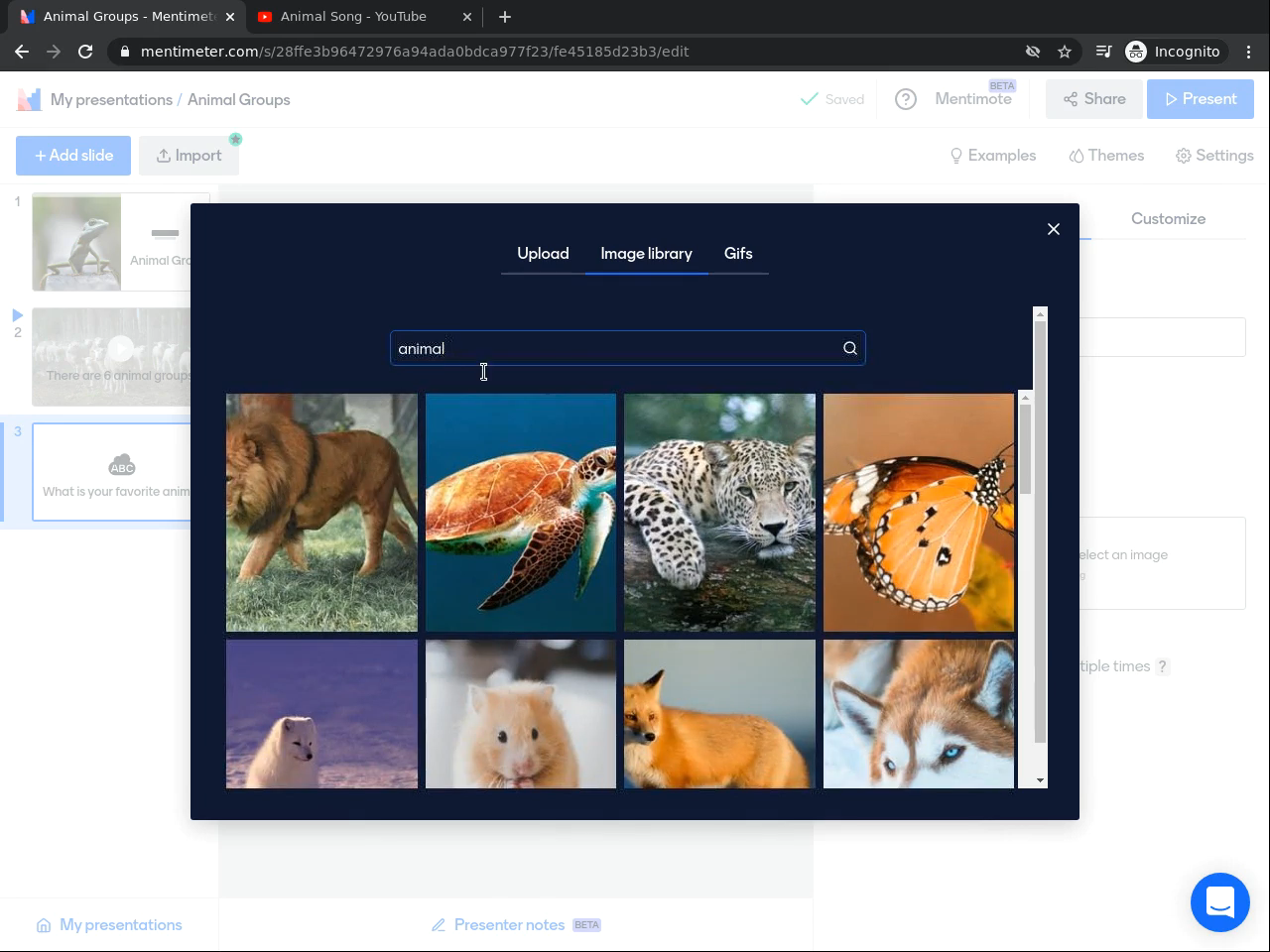The height and width of the screenshot is (952, 1270).
Task: Choose the lion image
Action: [321, 513]
